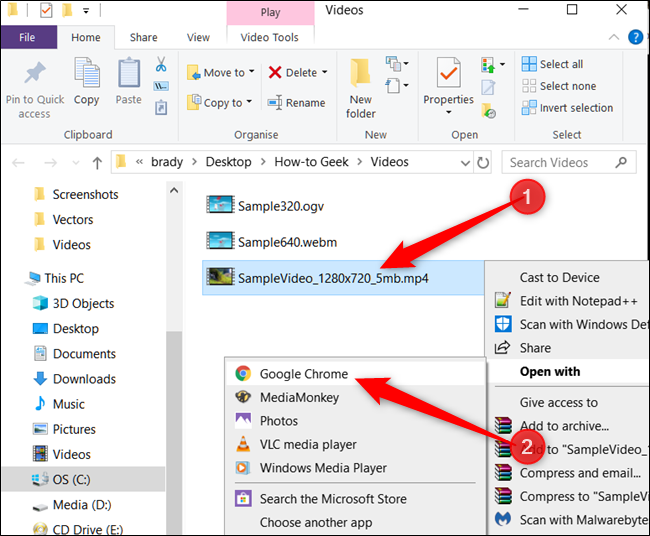The image size is (650, 536).
Task: Select the Sample640.webm file
Action: point(272,242)
